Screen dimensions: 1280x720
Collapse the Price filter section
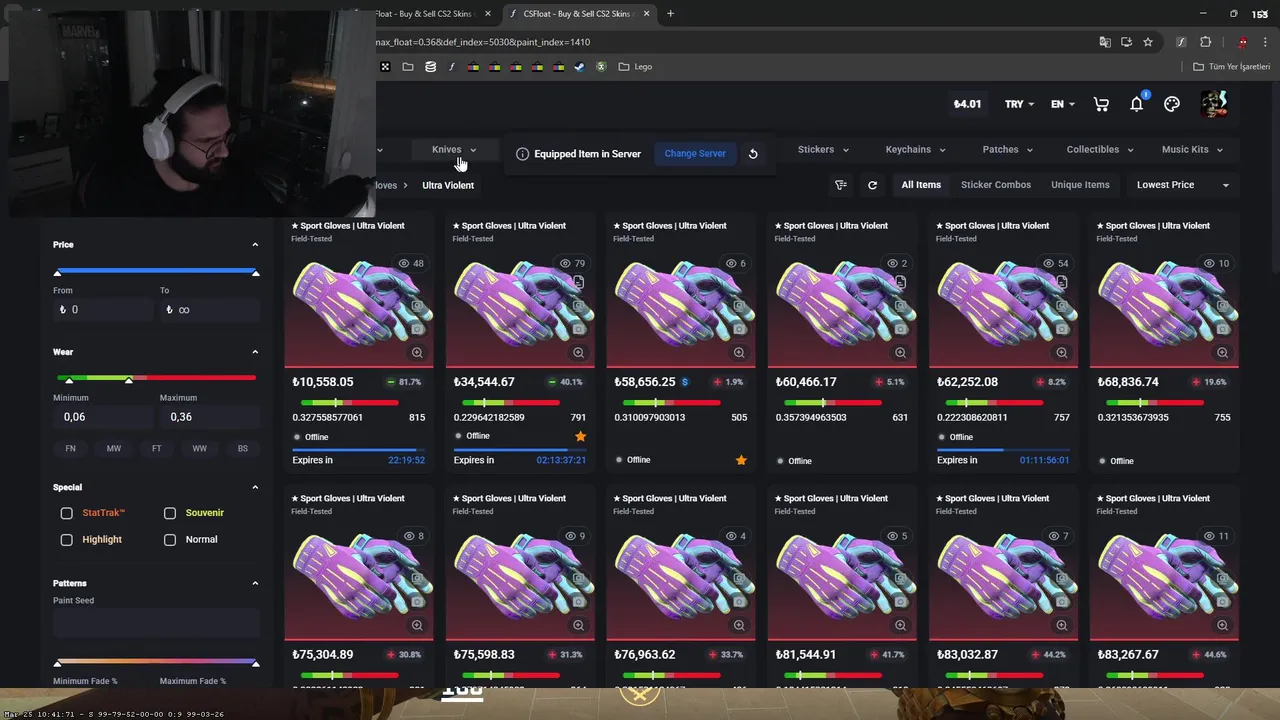click(x=255, y=245)
